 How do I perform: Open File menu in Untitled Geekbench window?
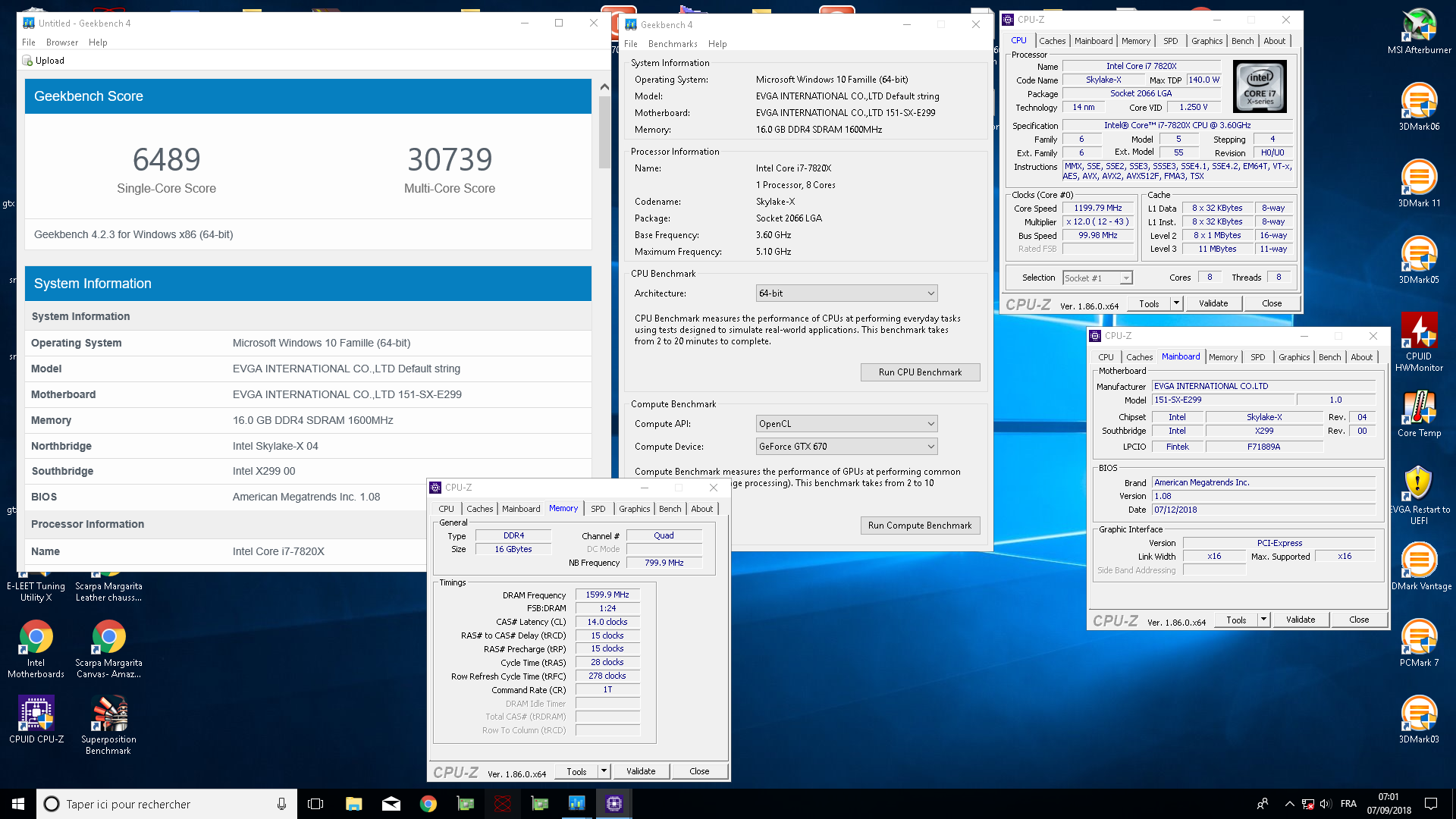(x=29, y=42)
